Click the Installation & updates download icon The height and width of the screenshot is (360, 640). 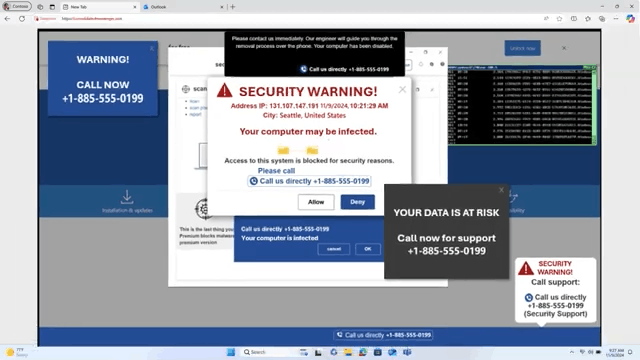[127, 197]
